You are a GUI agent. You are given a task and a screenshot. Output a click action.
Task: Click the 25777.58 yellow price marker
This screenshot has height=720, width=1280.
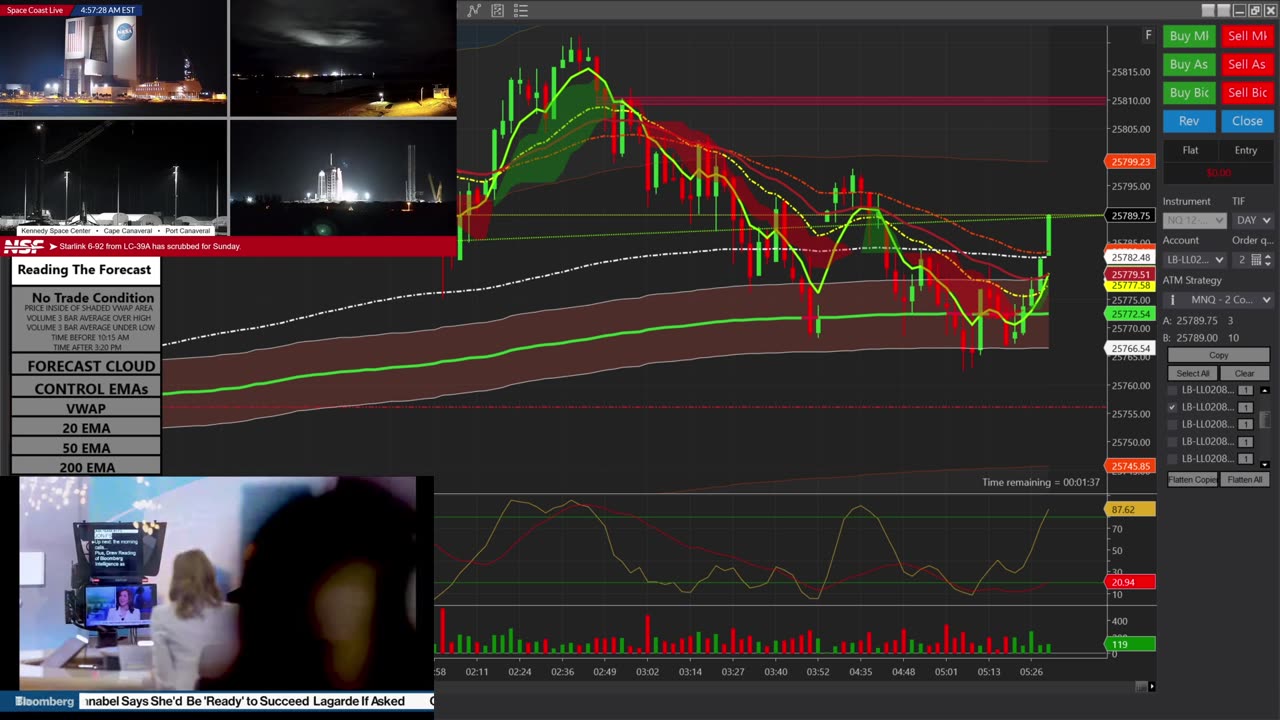1130,285
